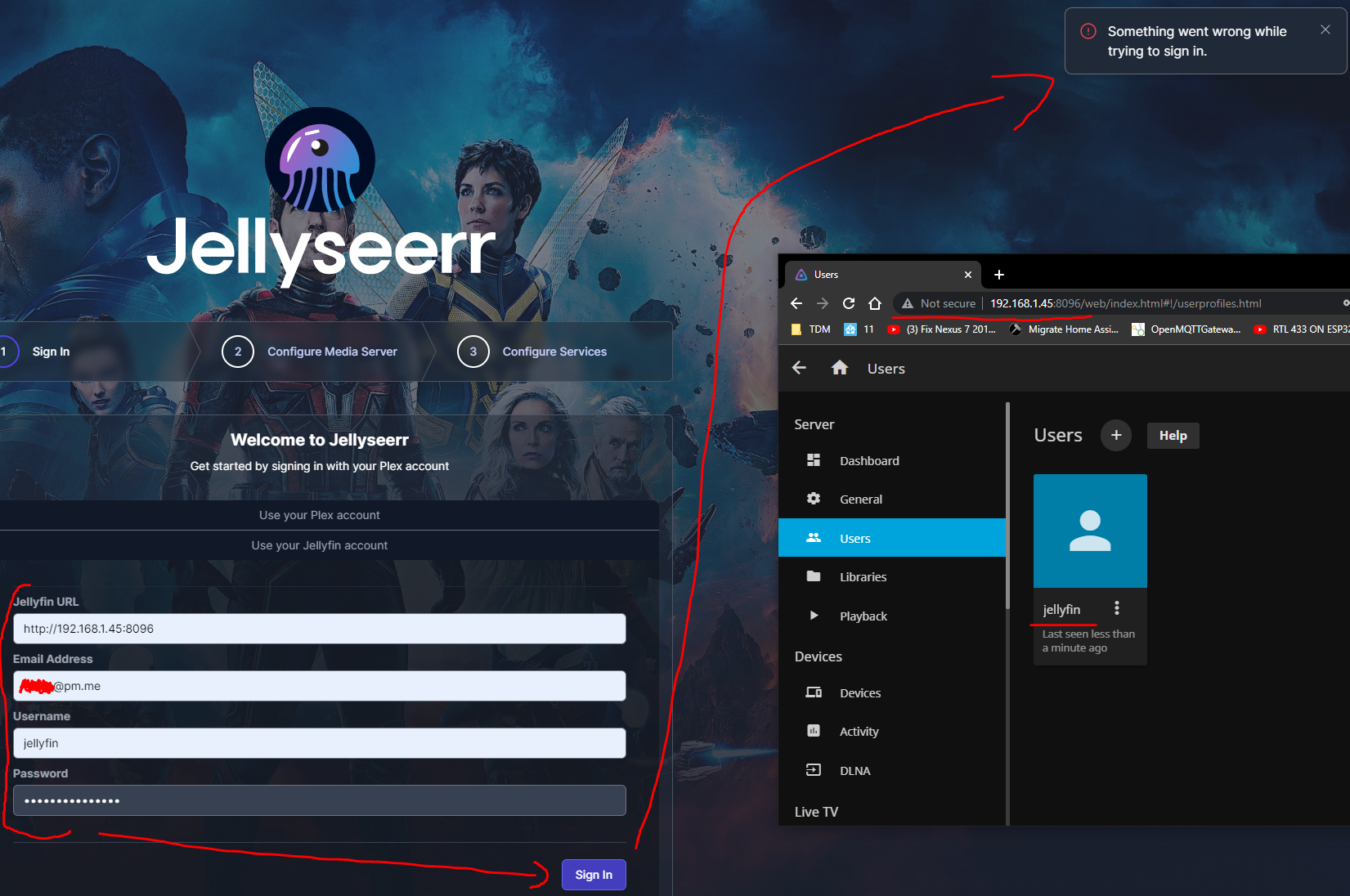This screenshot has height=896, width=1350.
Task: Reload the Users page with the refresh icon
Action: tap(849, 303)
